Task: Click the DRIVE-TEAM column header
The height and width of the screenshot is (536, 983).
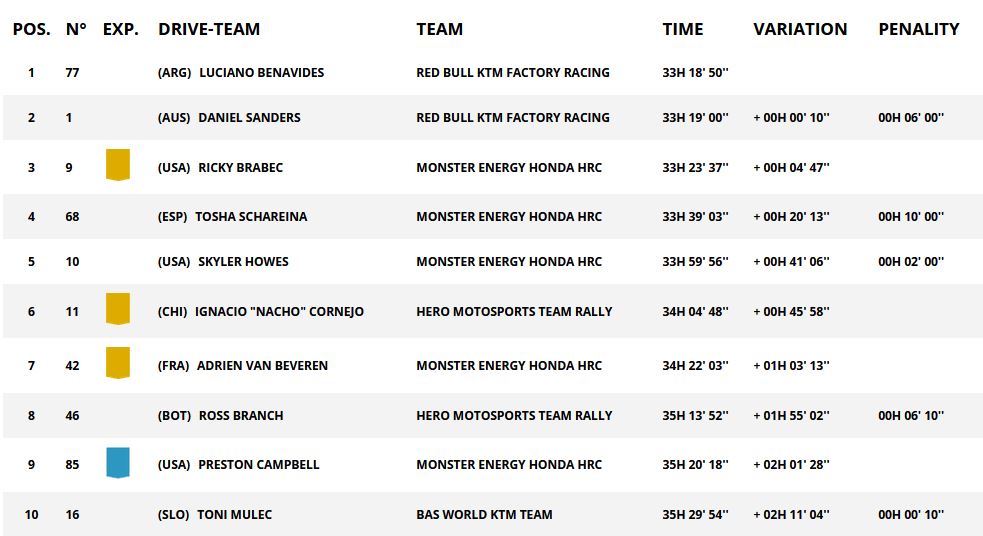Action: [x=209, y=29]
